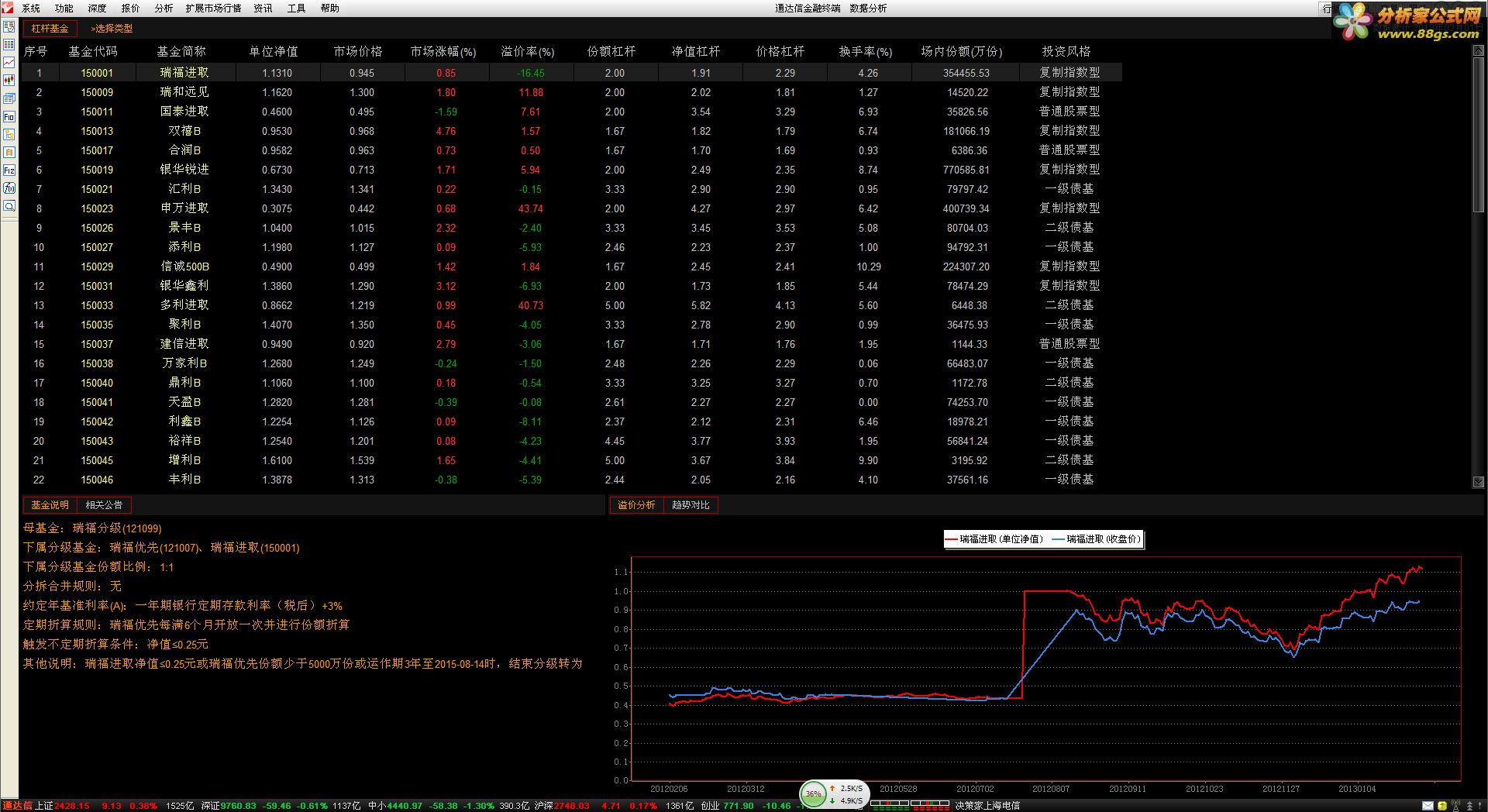Switch to the 溢价分析 tab
The image size is (1488, 812).
(x=636, y=505)
